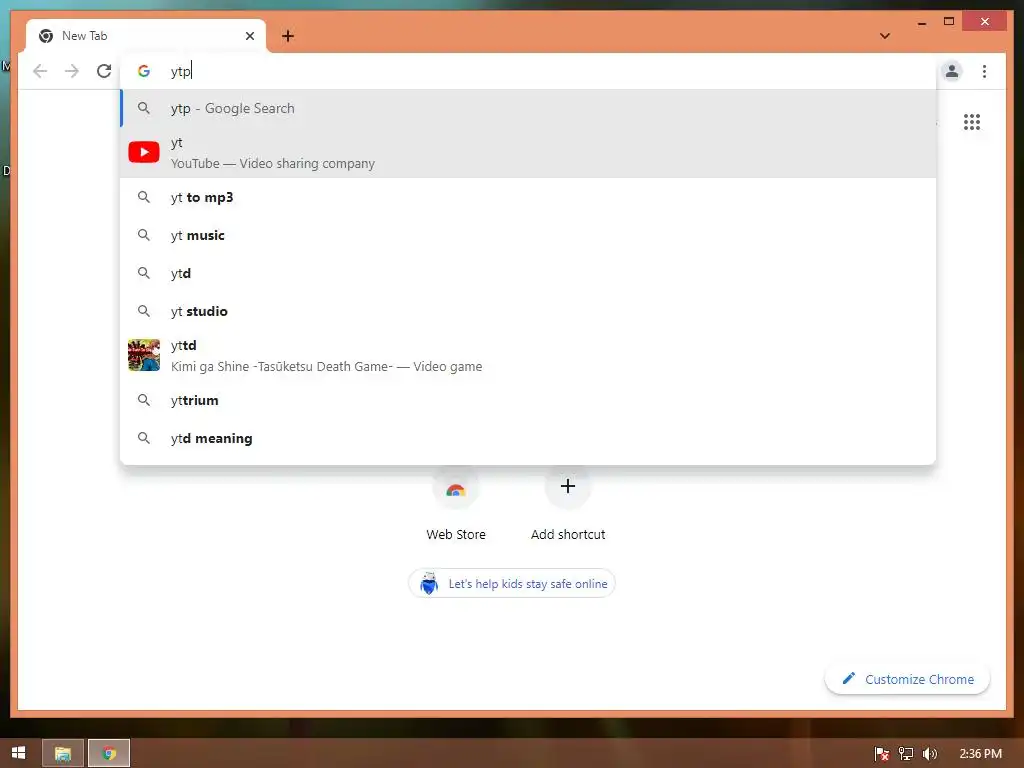Choose the 'yttd' Kimi ga Shine suggestion

coord(528,355)
